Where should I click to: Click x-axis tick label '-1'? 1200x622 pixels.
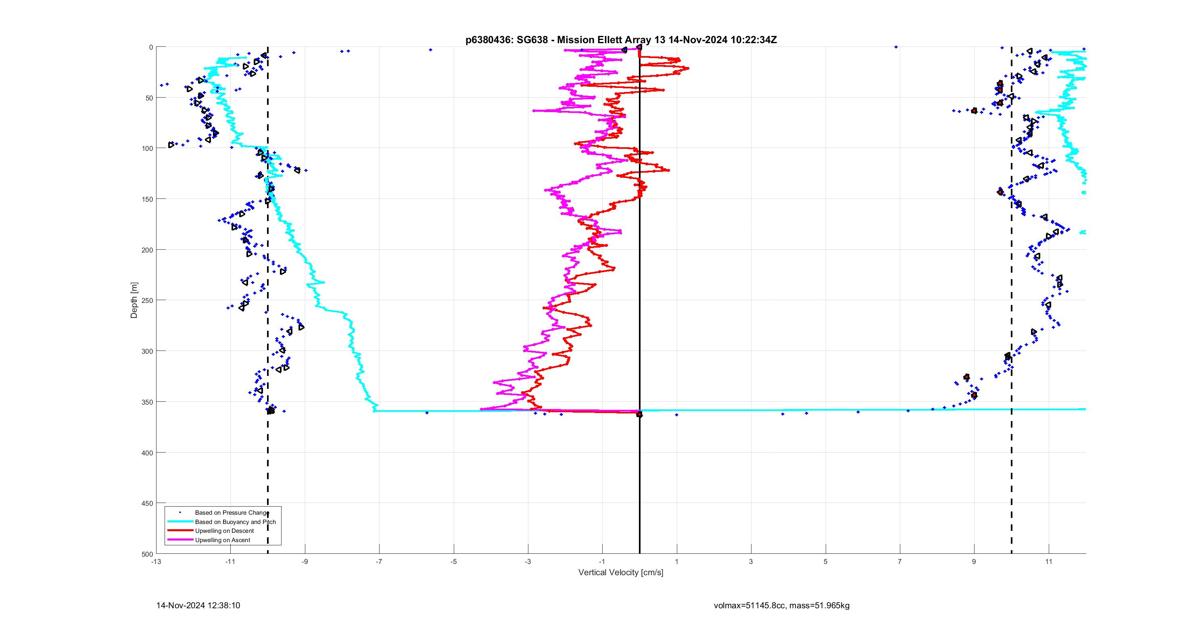point(602,562)
